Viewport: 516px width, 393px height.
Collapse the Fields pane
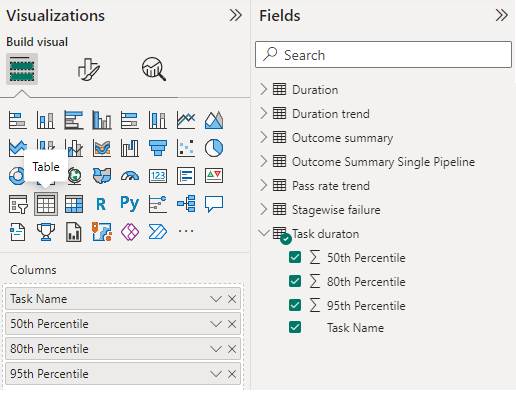coord(502,15)
